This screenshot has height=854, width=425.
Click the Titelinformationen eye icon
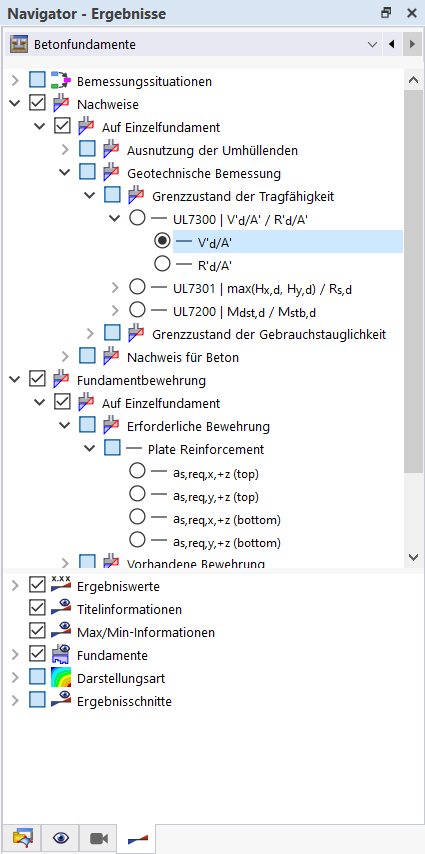(x=61, y=609)
